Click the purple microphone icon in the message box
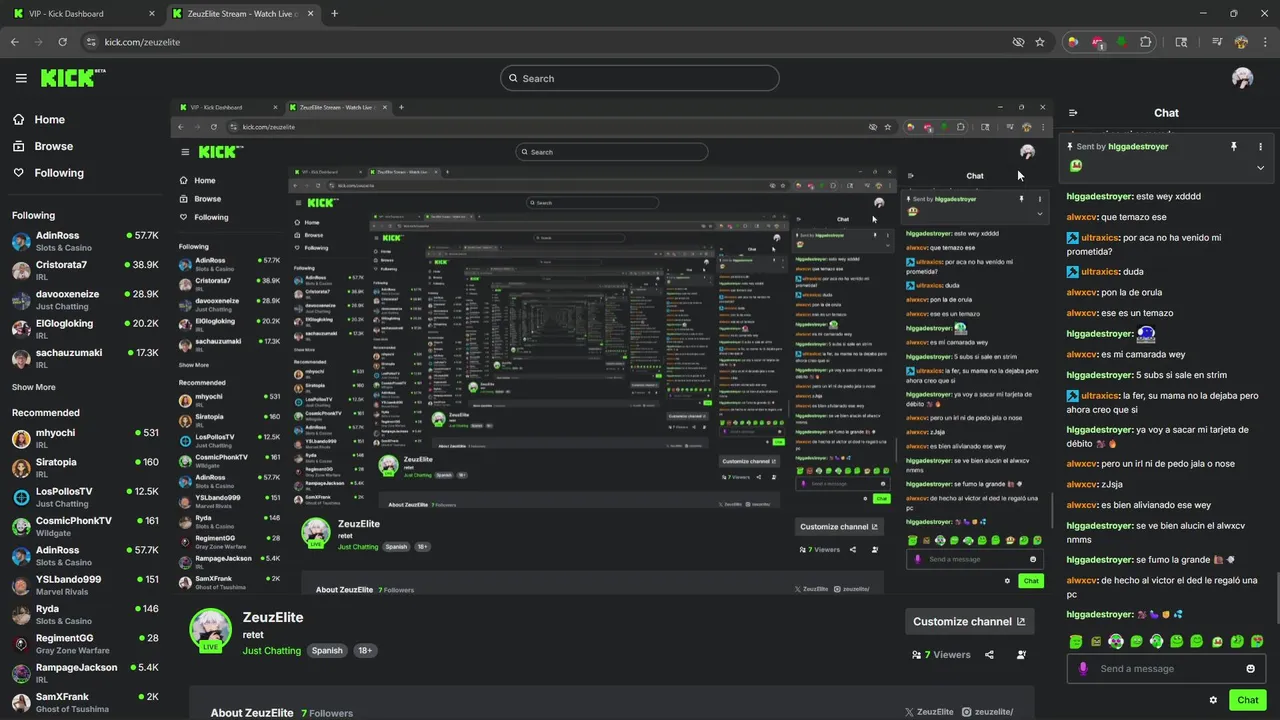Screen dimensions: 1280x720 coord(1082,668)
